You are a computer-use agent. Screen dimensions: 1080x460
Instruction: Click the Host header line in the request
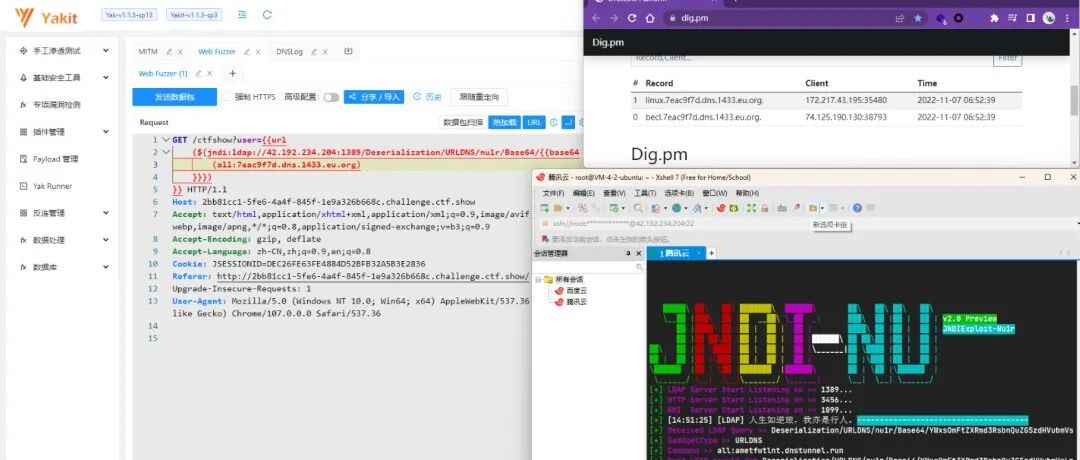[324, 202]
